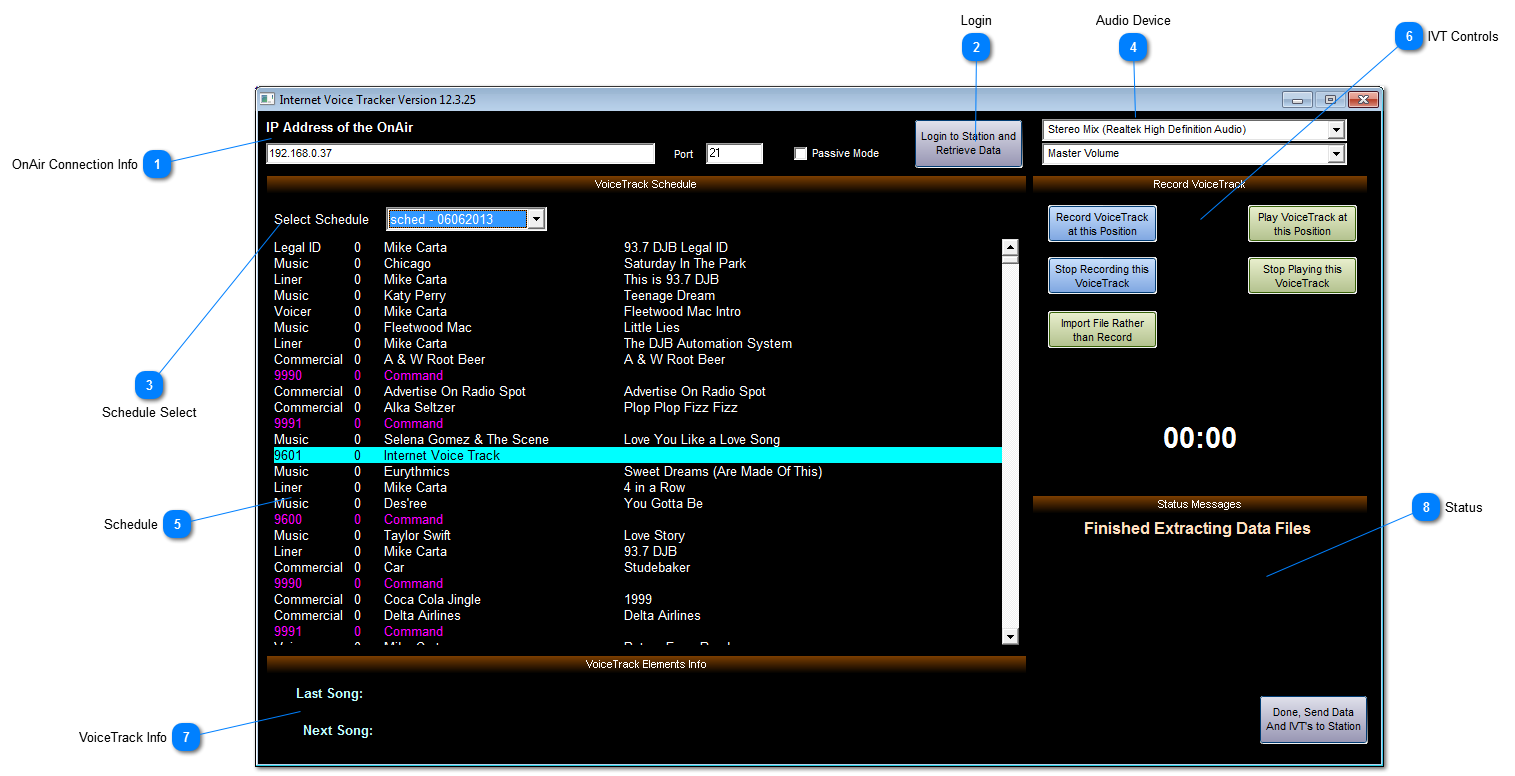Open the Select Schedule dropdown

pyautogui.click(x=536, y=219)
